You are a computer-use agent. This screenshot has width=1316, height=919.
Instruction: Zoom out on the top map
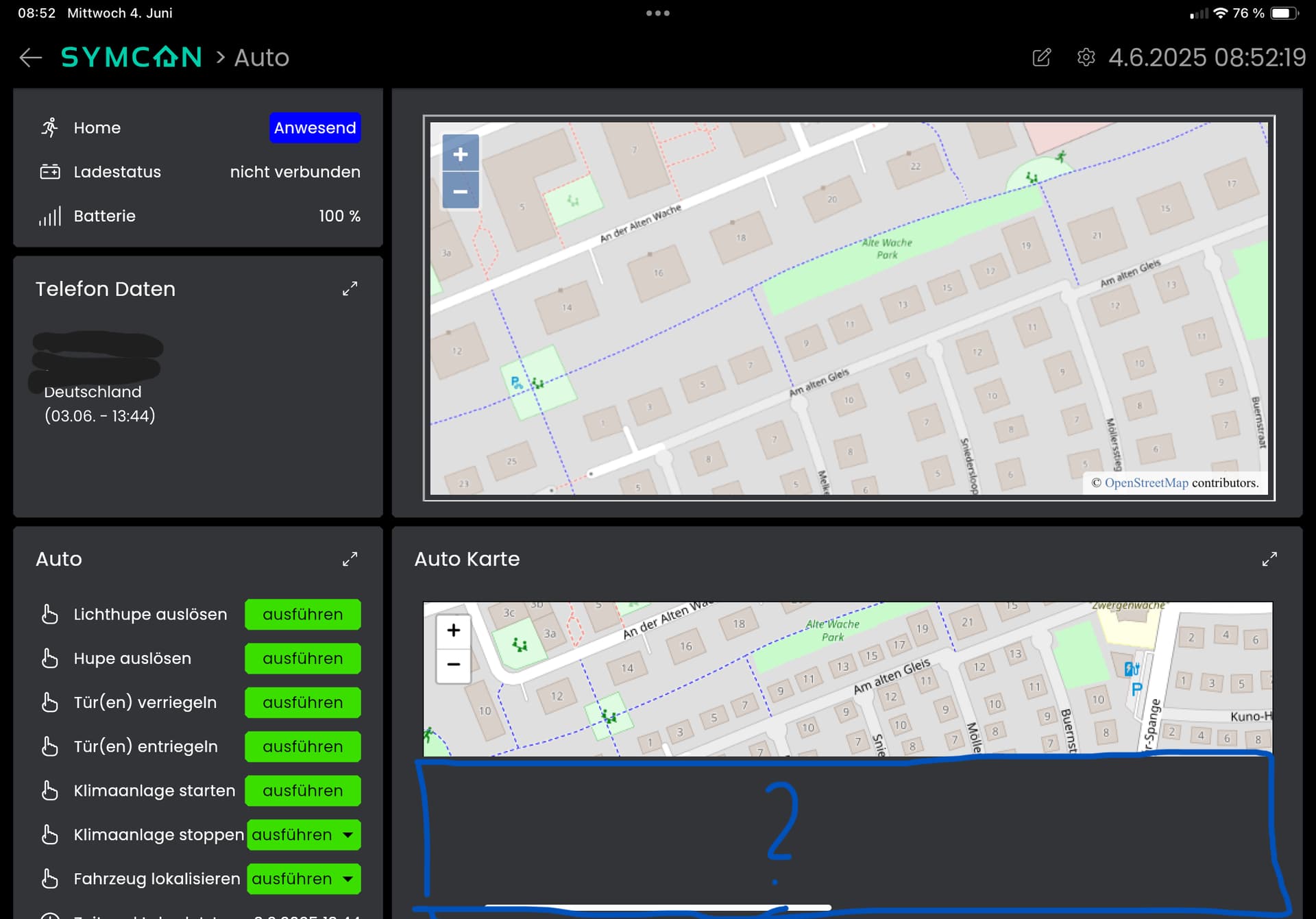point(461,191)
